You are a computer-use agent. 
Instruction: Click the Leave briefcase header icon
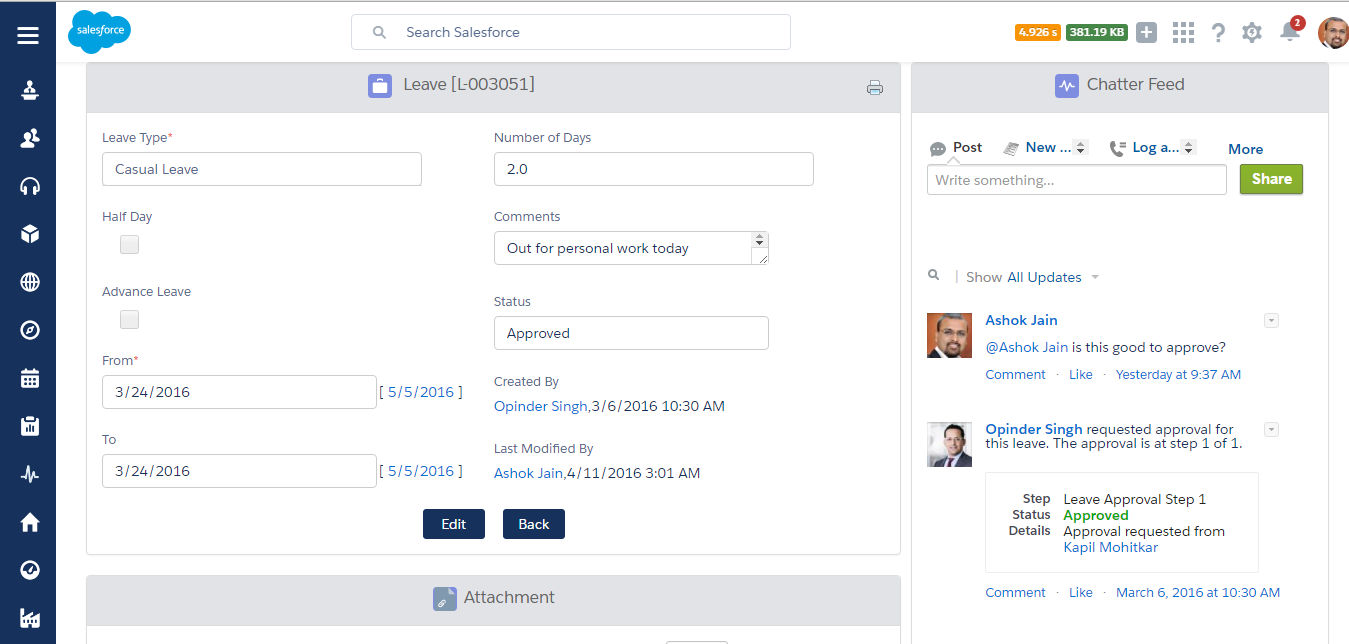[380, 86]
